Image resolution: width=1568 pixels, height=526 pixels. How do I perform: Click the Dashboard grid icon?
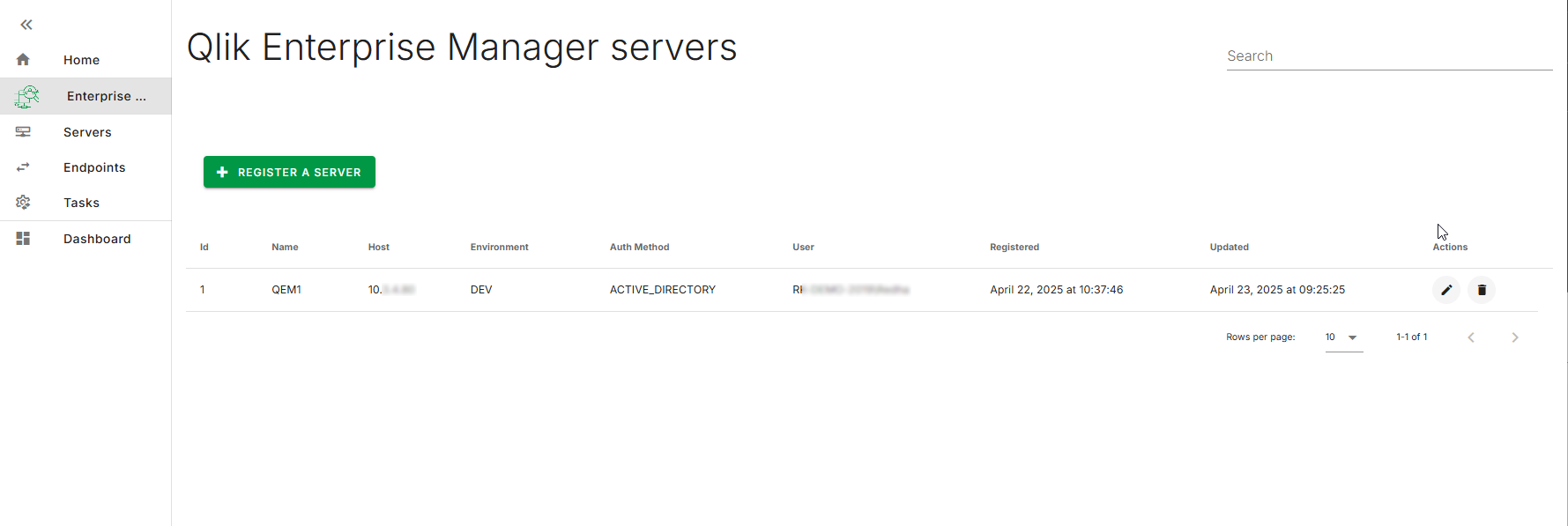[23, 239]
